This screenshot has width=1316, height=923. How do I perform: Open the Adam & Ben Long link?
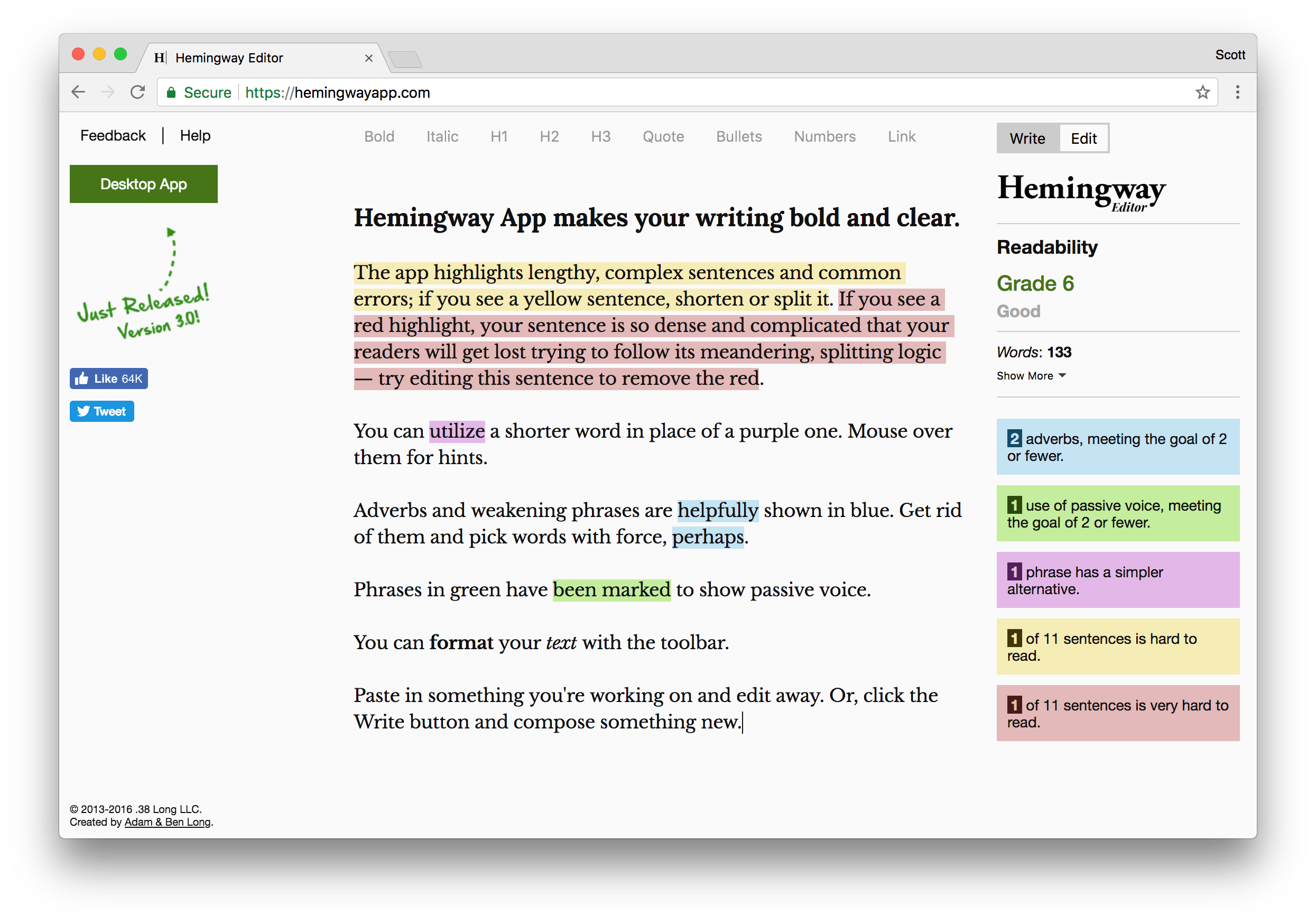(168, 822)
